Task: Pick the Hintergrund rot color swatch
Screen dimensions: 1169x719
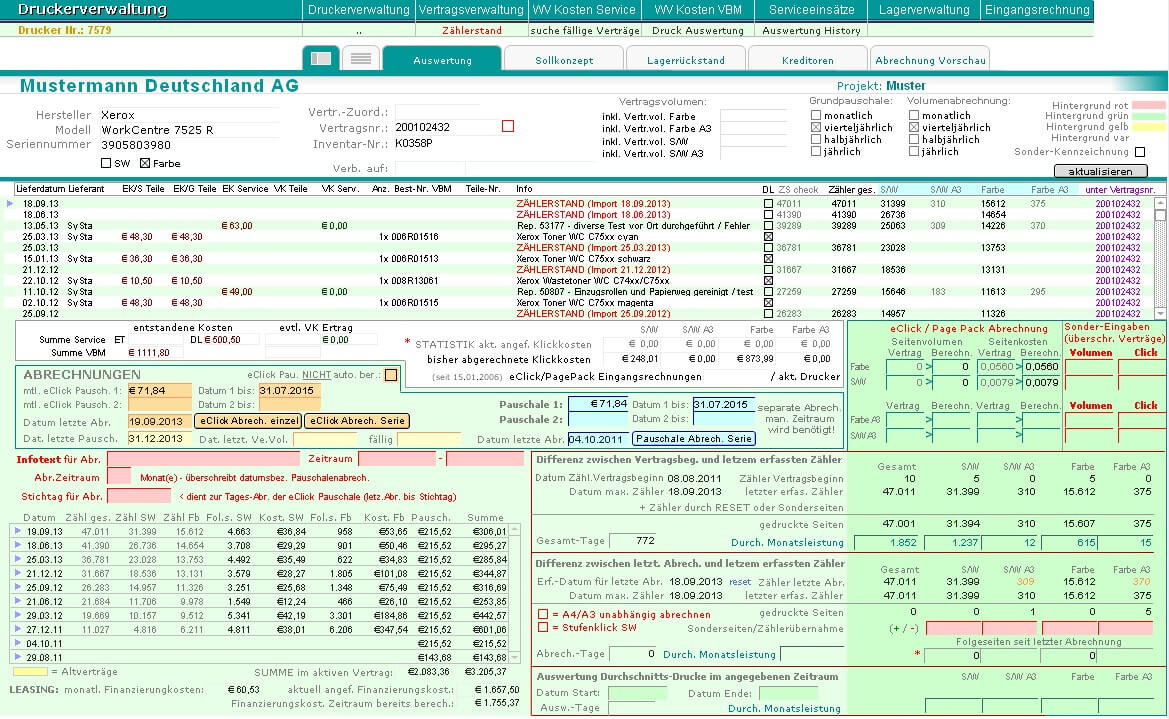Action: point(1148,105)
